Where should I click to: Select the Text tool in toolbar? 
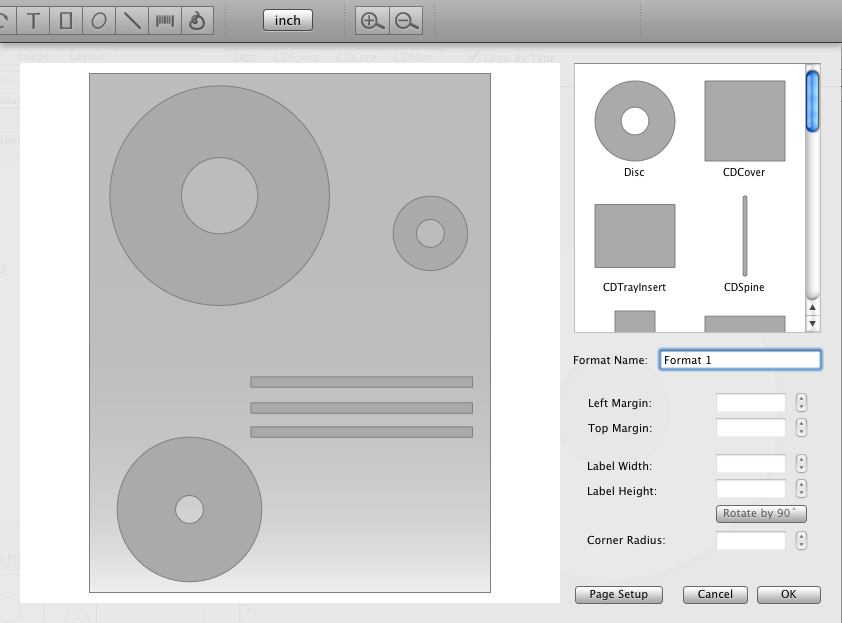pos(34,20)
